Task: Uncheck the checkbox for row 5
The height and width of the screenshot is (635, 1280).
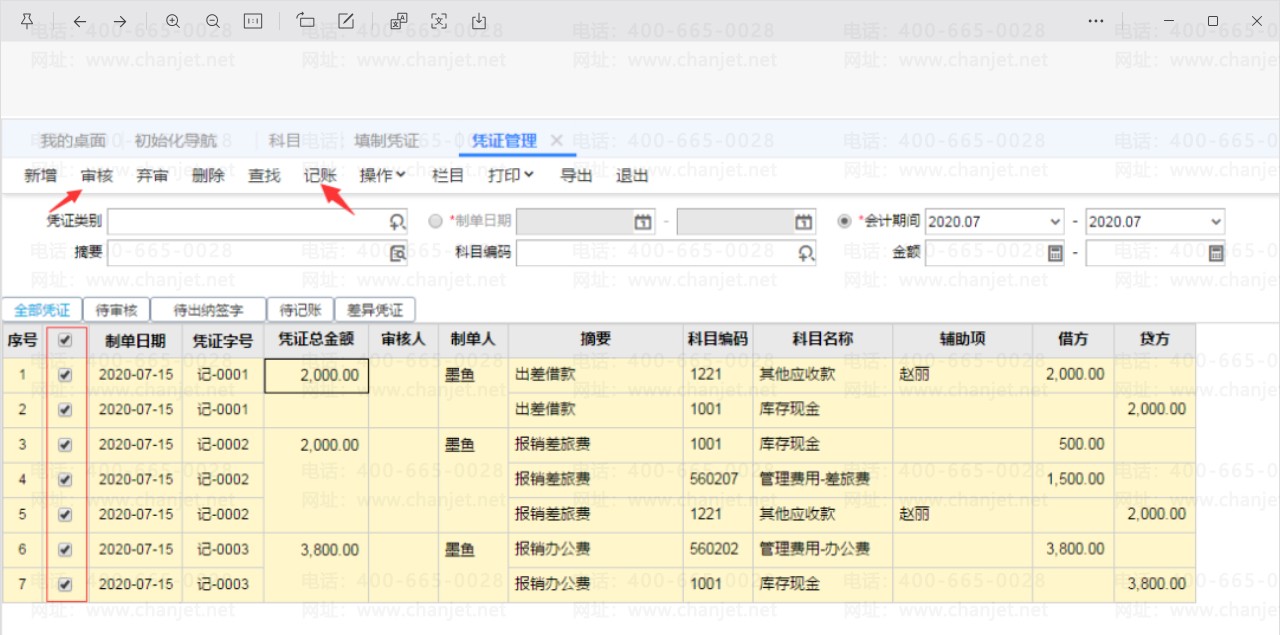Action: [x=65, y=515]
